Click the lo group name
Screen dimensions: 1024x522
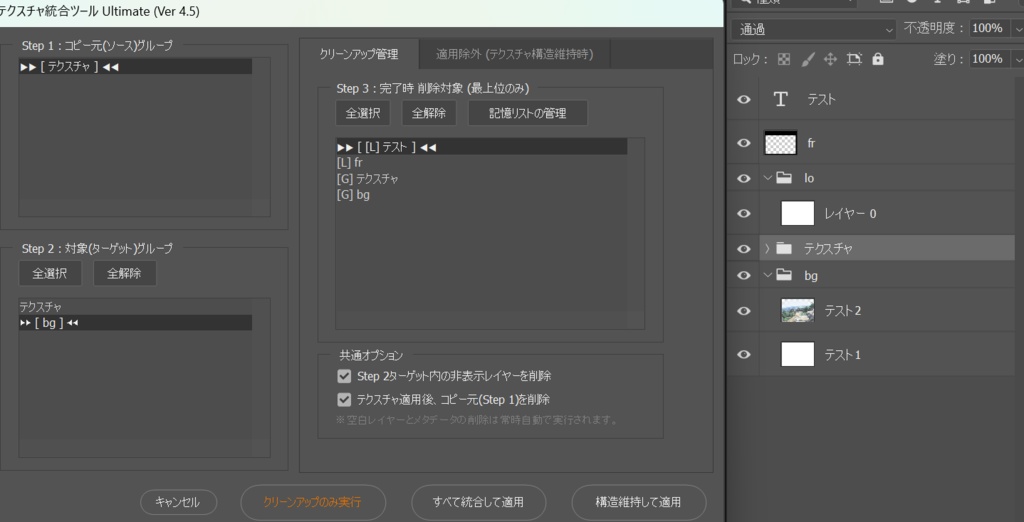809,178
